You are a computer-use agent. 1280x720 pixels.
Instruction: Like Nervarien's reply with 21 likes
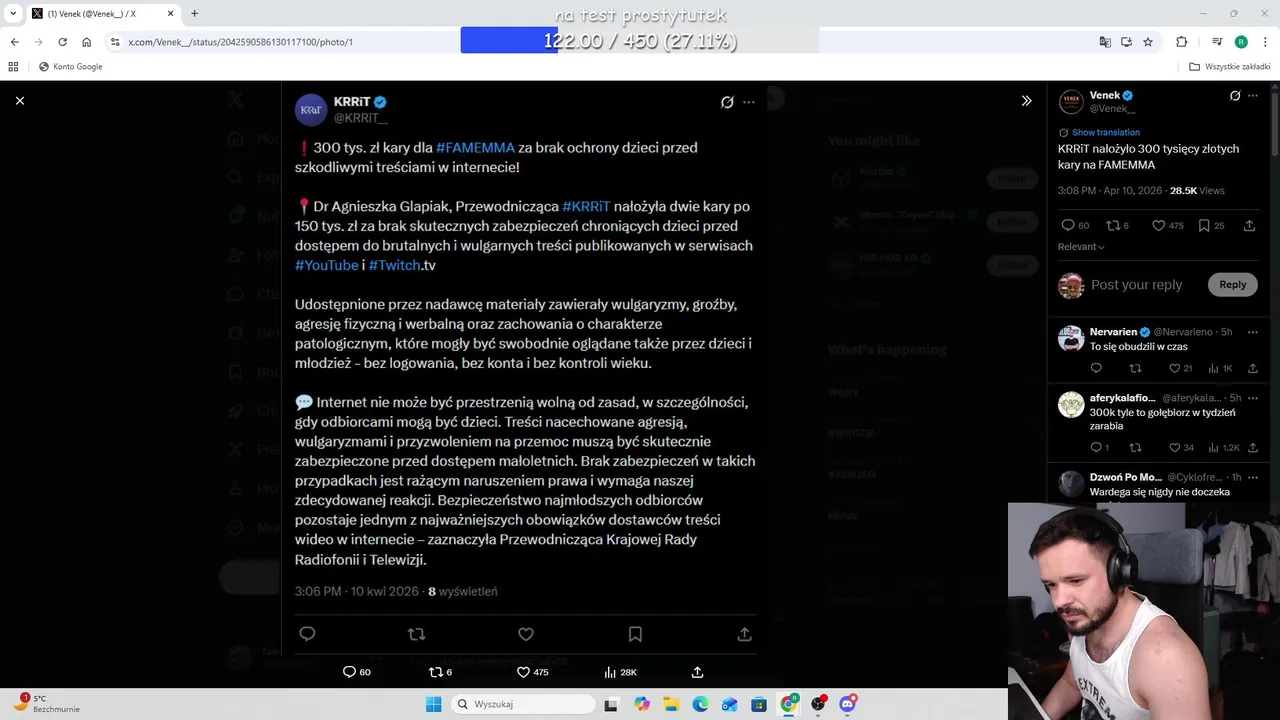[1176, 369]
